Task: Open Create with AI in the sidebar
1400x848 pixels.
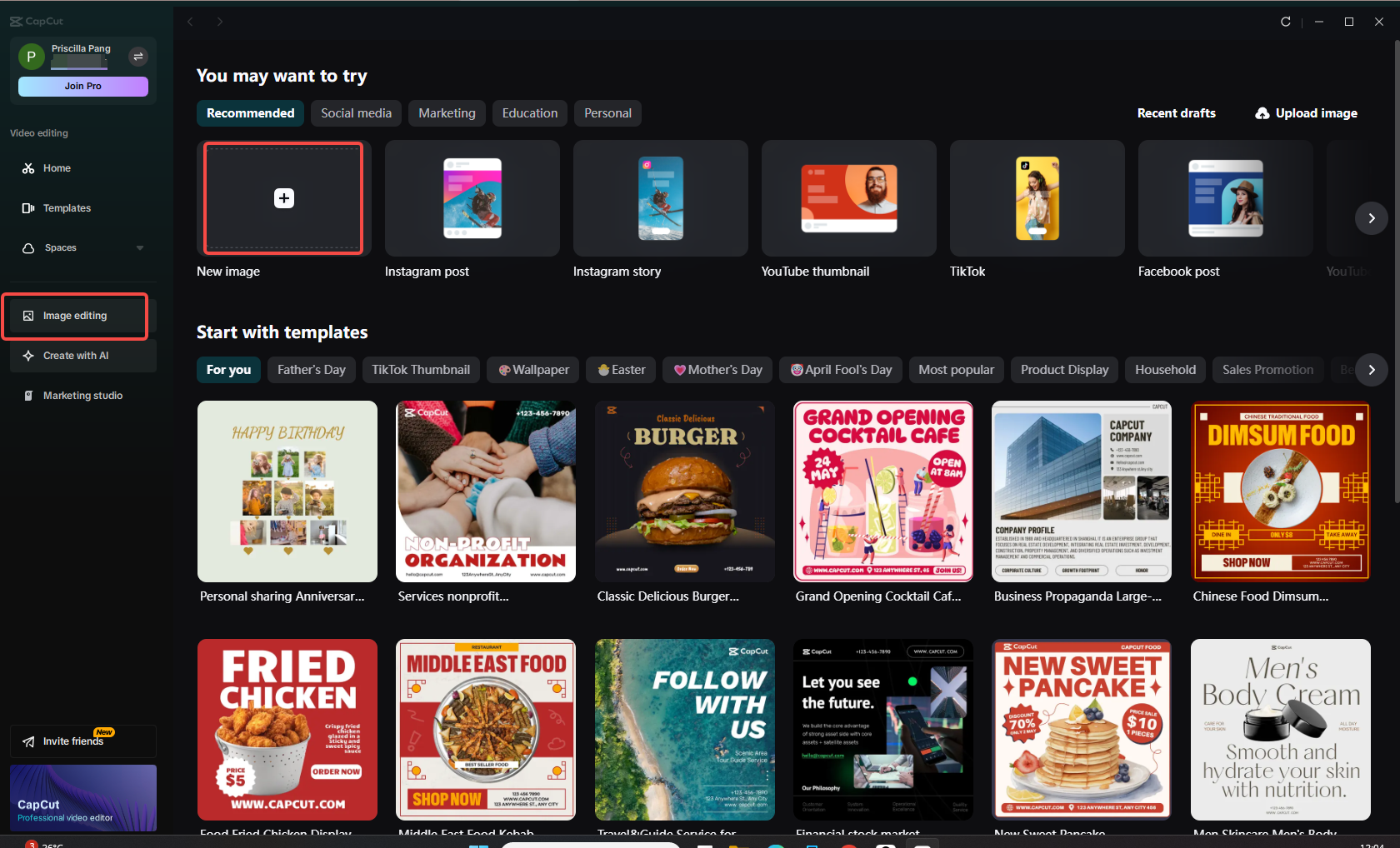Action: [x=83, y=356]
